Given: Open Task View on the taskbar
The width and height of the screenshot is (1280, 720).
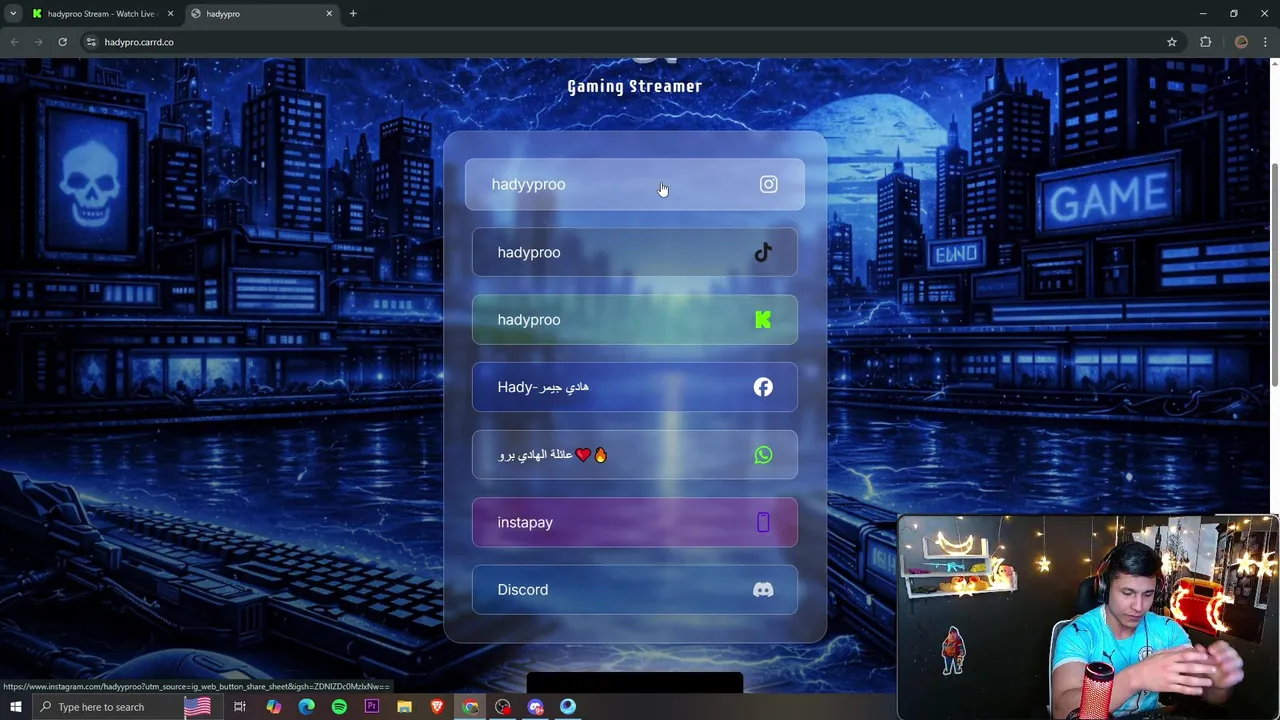Looking at the screenshot, I should tap(240, 707).
